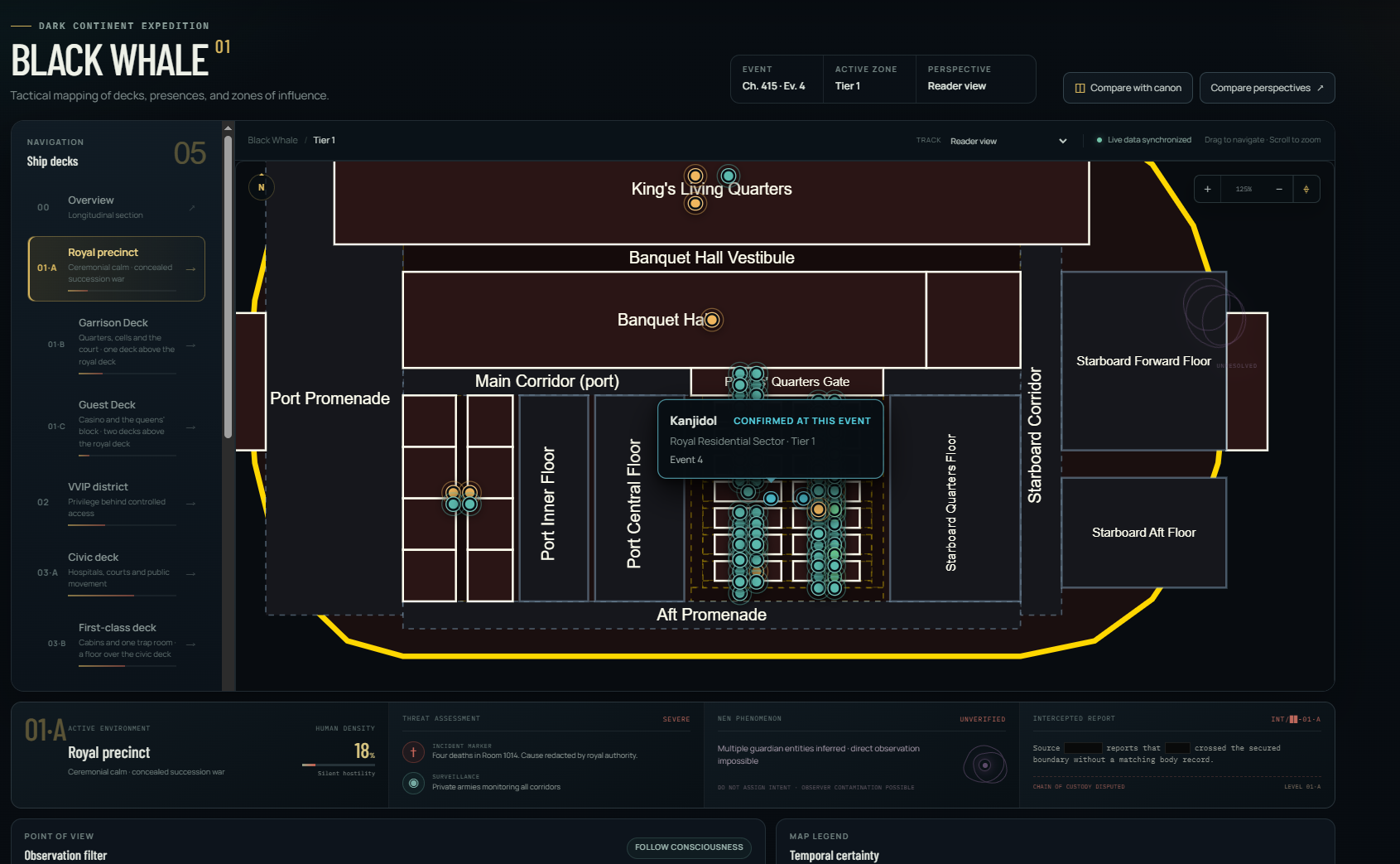Select the Royal precinct deck
The height and width of the screenshot is (864, 1400).
(117, 268)
